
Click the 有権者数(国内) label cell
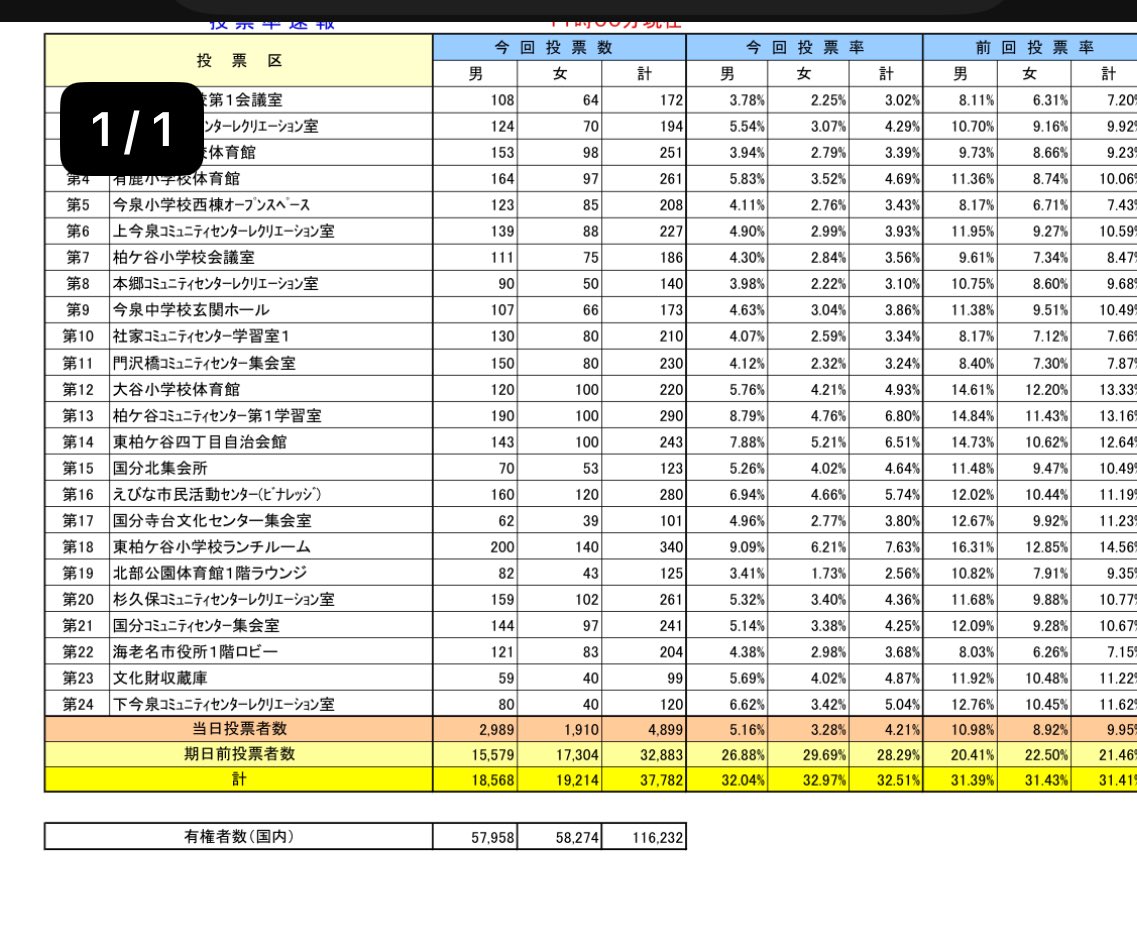[x=239, y=837]
